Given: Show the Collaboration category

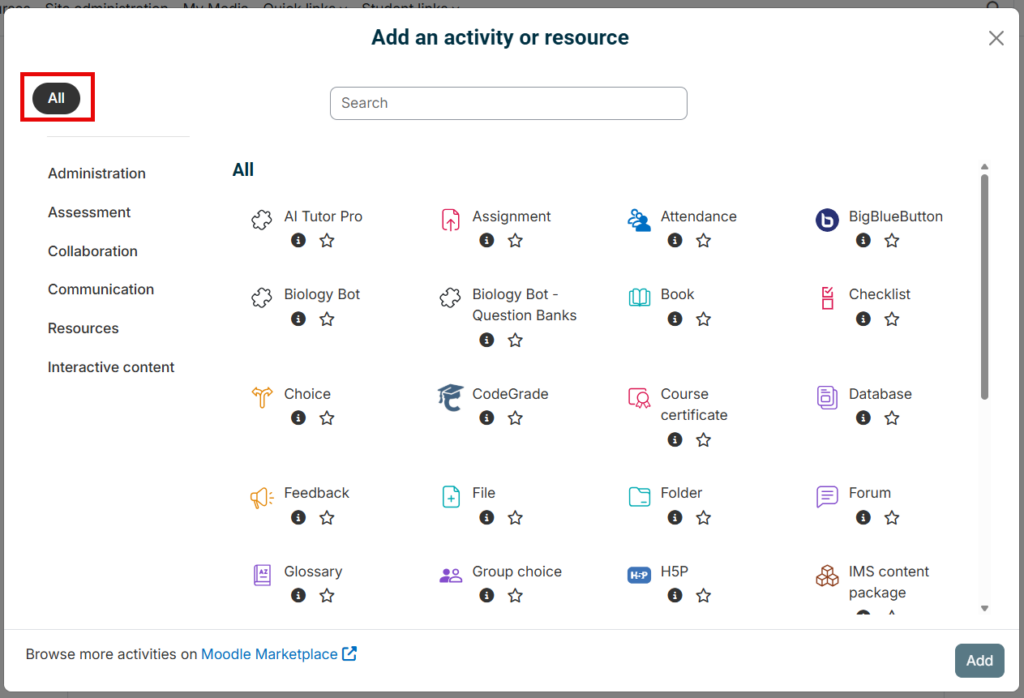Looking at the screenshot, I should (x=93, y=251).
